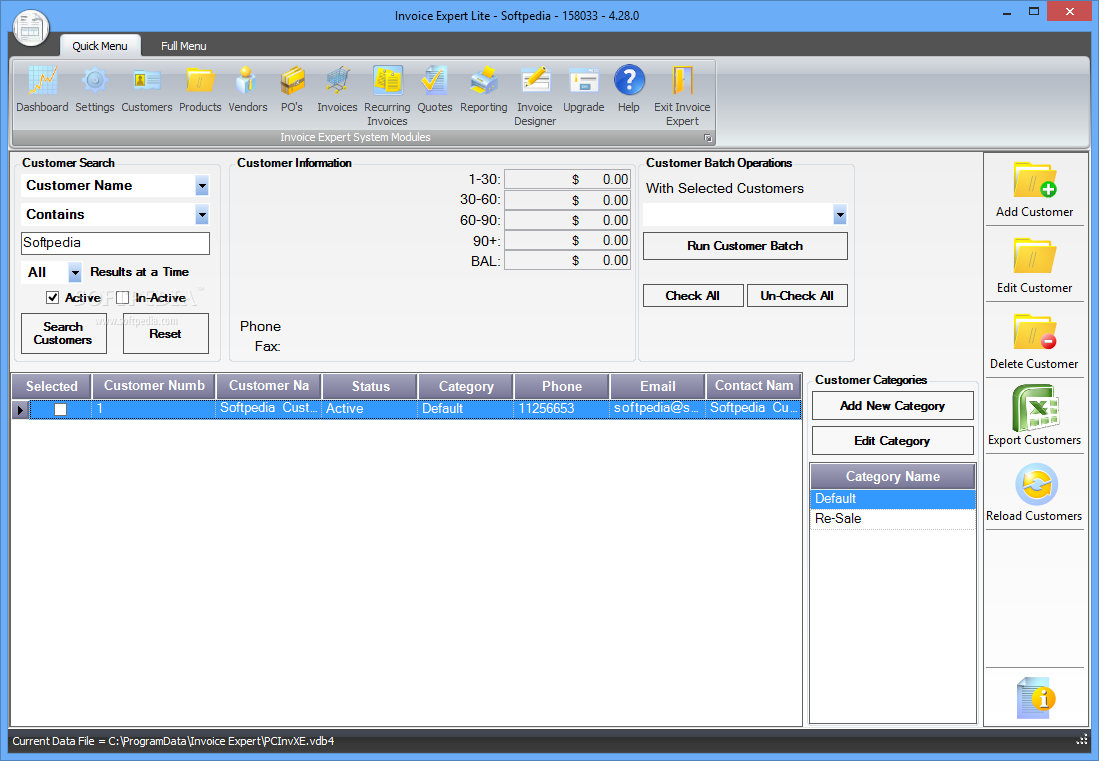Viewport: 1099px width, 761px height.
Task: Sort by Email column header
Action: point(657,386)
